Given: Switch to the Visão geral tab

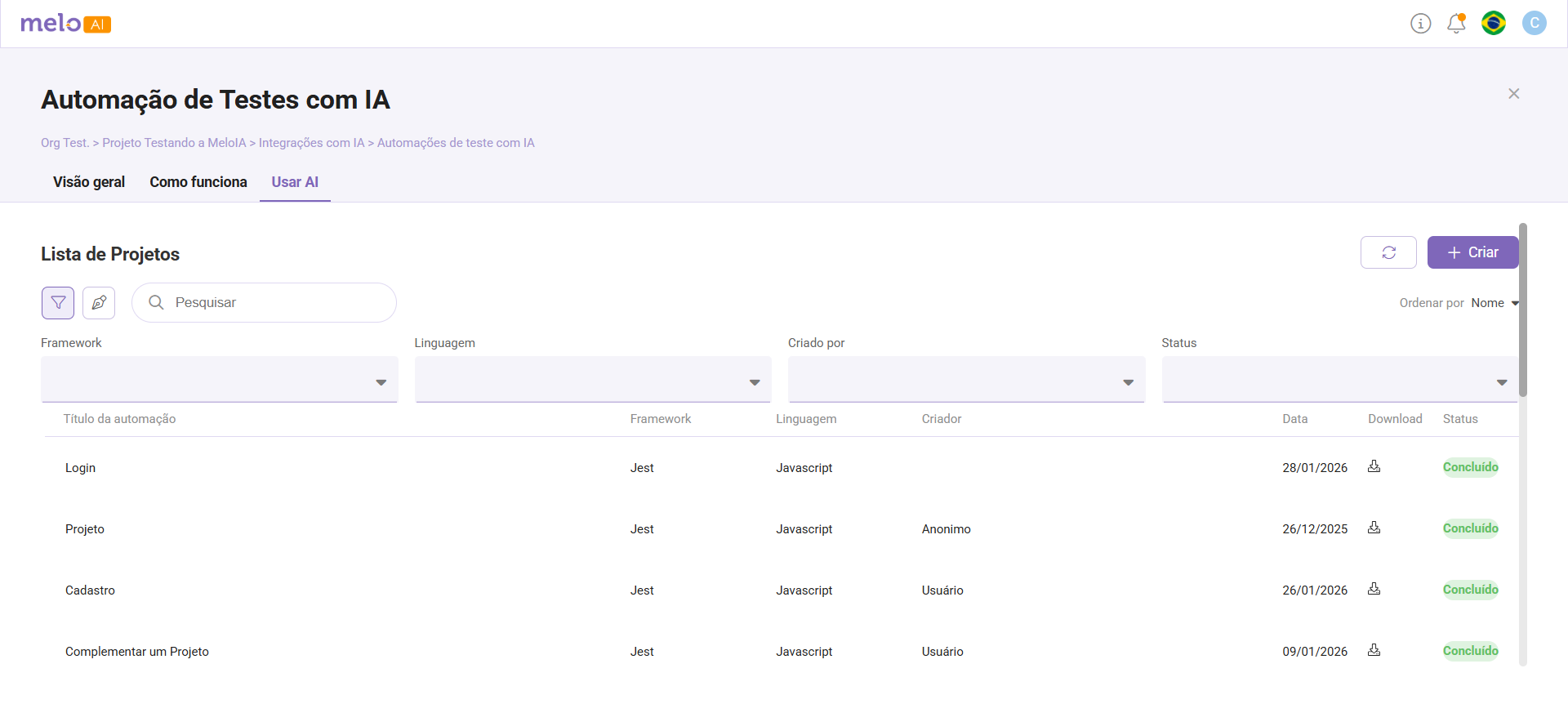Looking at the screenshot, I should [89, 182].
